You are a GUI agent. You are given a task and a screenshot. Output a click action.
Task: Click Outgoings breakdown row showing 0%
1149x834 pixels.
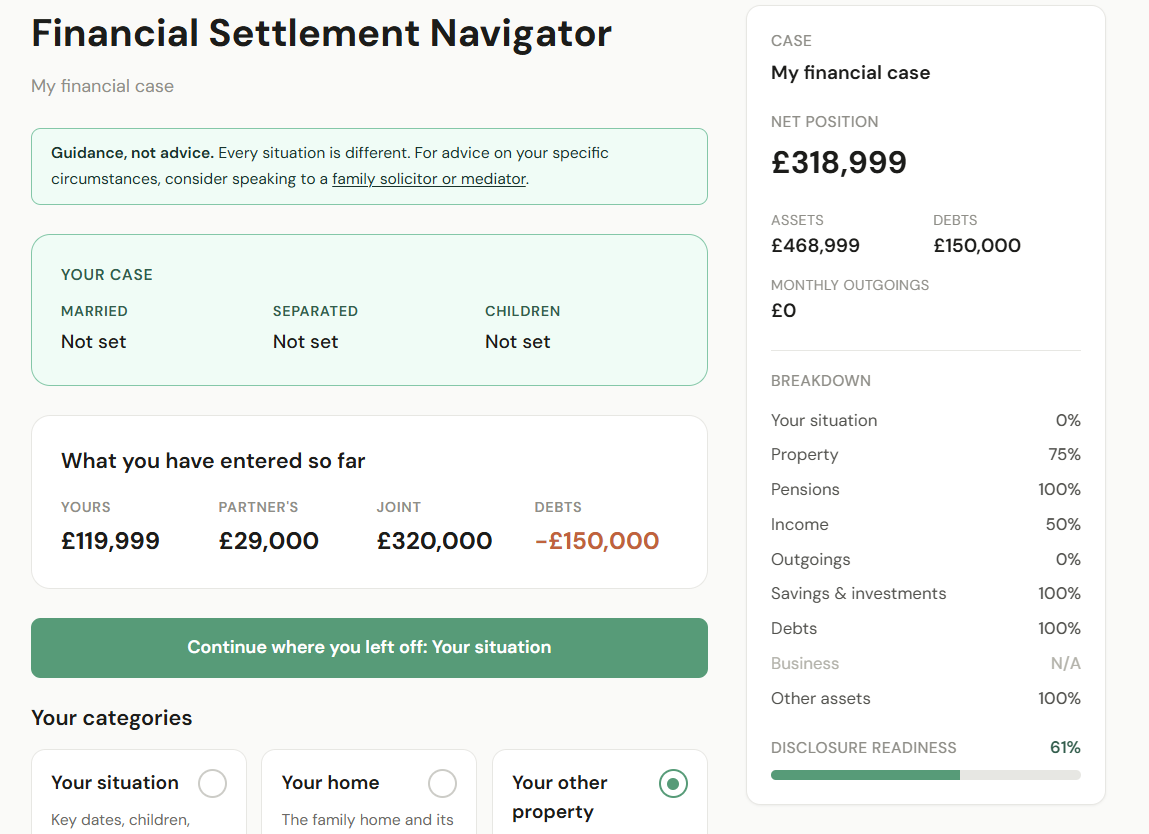(925, 560)
